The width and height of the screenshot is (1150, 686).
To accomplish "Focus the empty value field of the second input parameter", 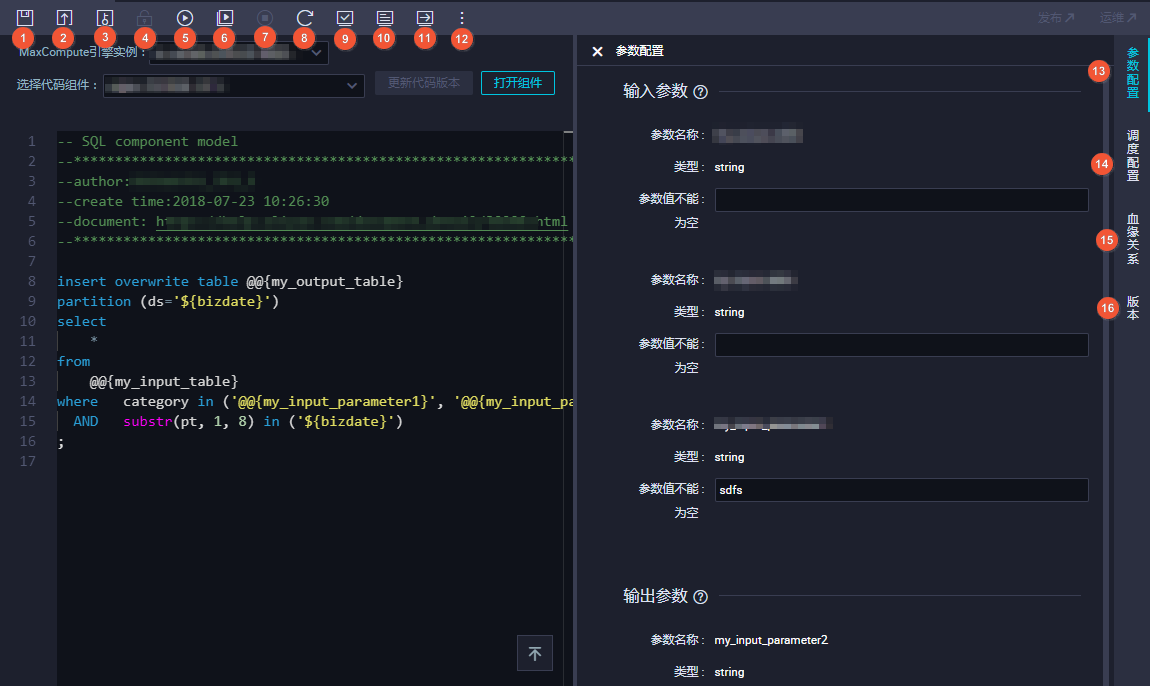I will [901, 345].
